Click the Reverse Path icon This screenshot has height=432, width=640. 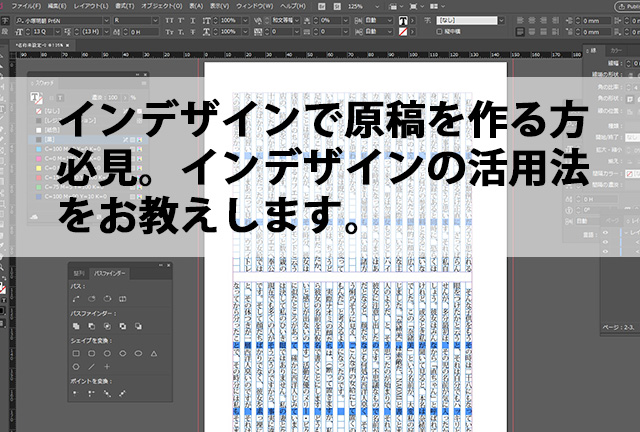pyautogui.click(x=122, y=299)
